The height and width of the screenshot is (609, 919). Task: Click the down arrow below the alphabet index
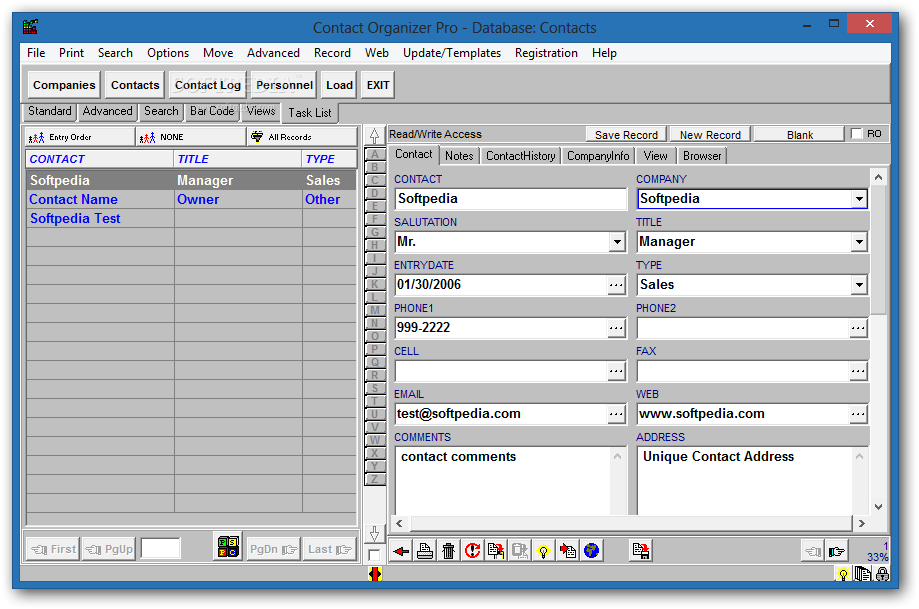click(375, 534)
